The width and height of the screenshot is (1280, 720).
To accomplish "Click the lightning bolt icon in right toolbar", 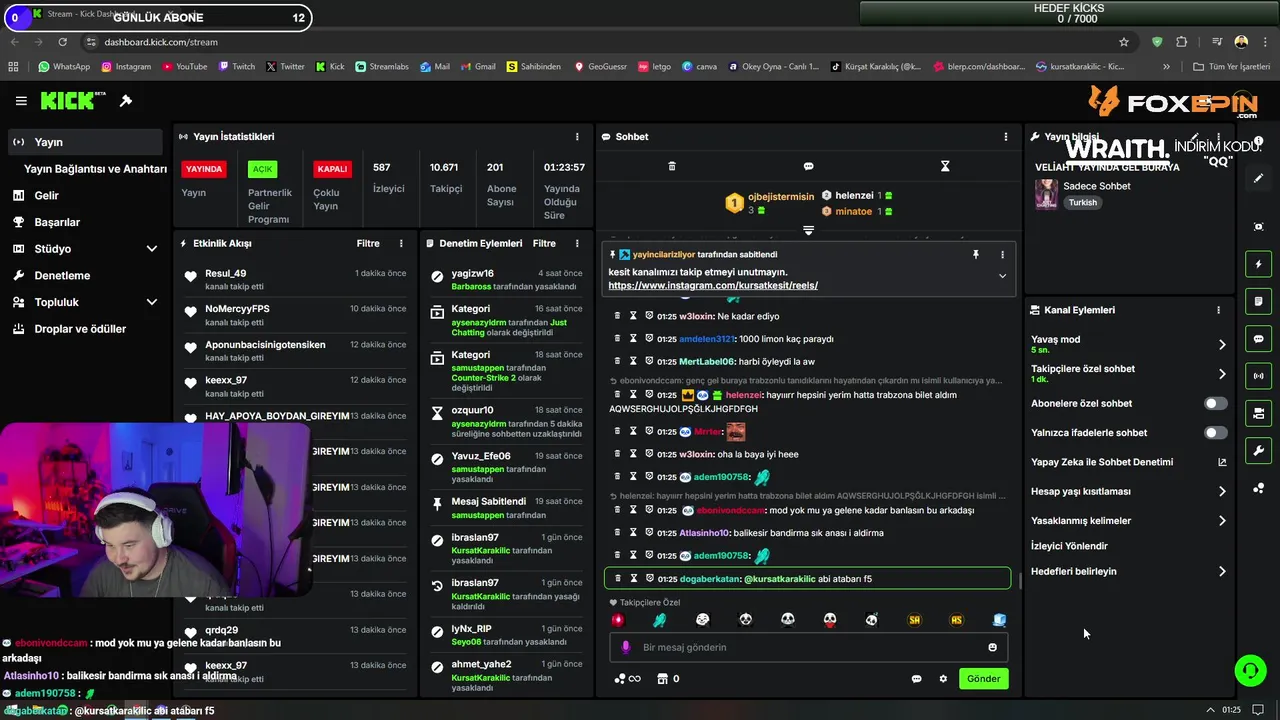I will pos(1258,264).
